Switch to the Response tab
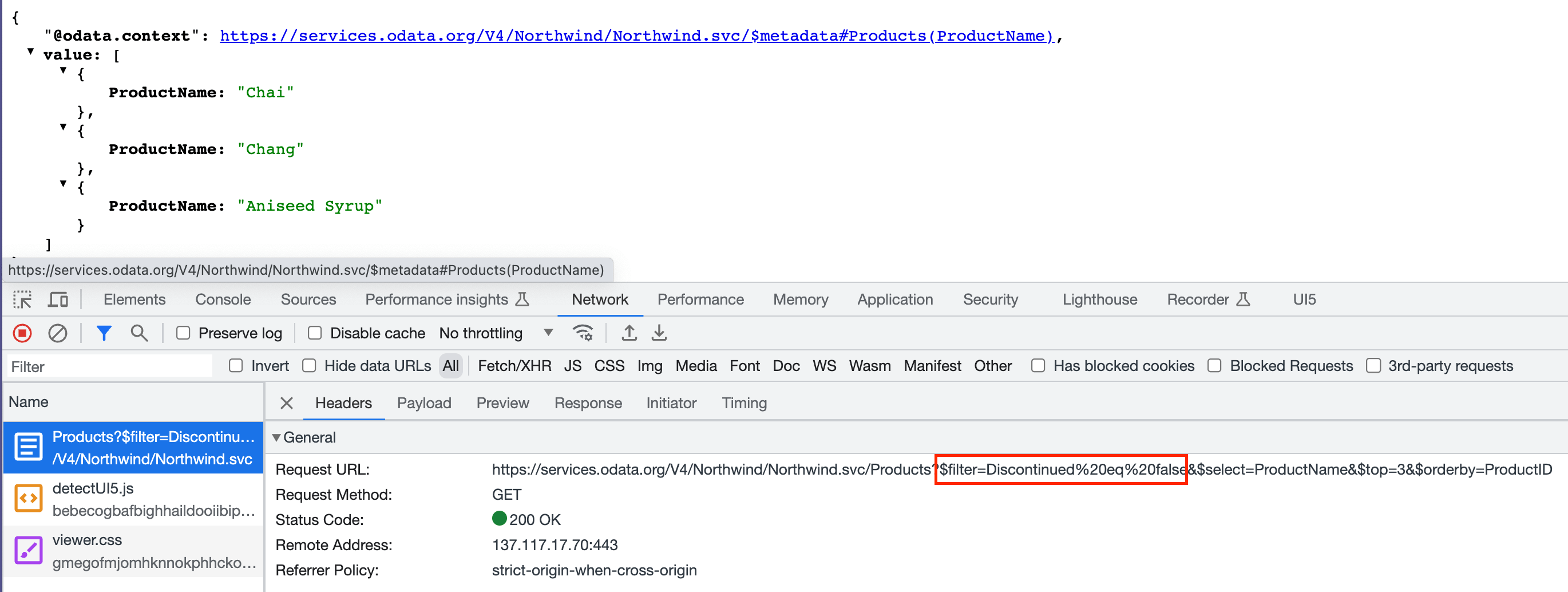This screenshot has width=1568, height=592. point(588,402)
